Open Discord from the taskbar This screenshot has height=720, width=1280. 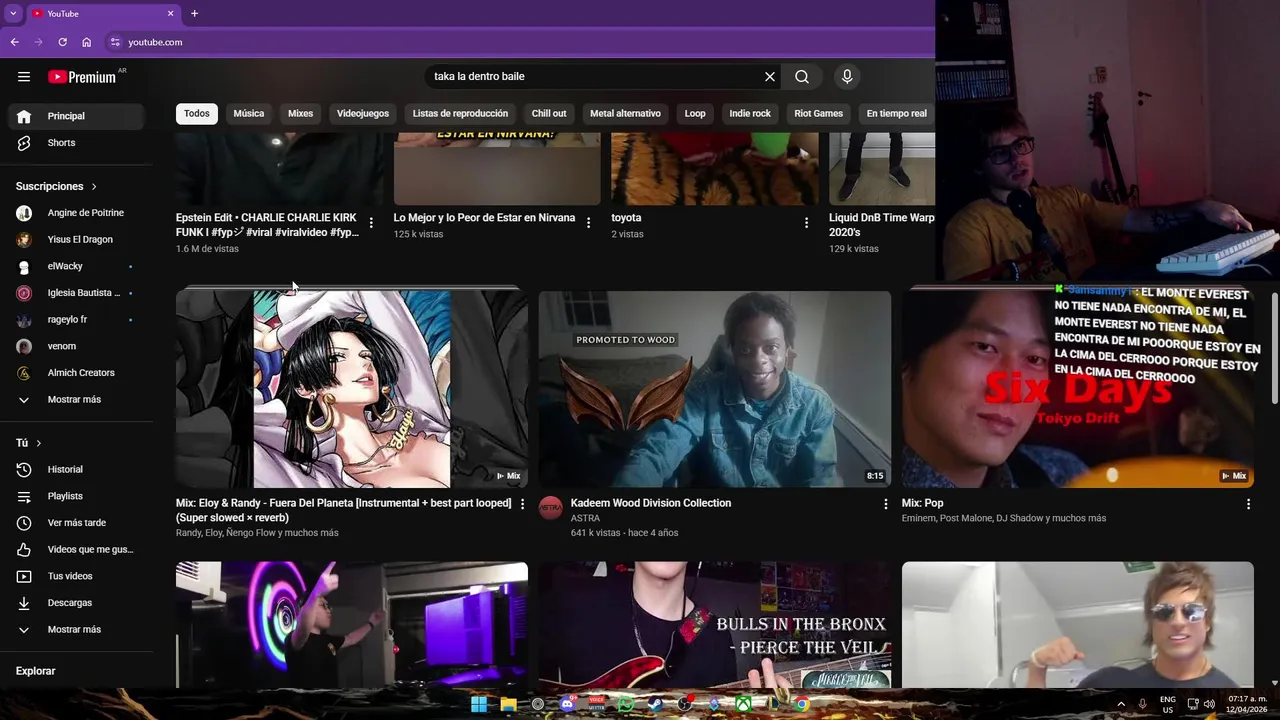pos(567,704)
